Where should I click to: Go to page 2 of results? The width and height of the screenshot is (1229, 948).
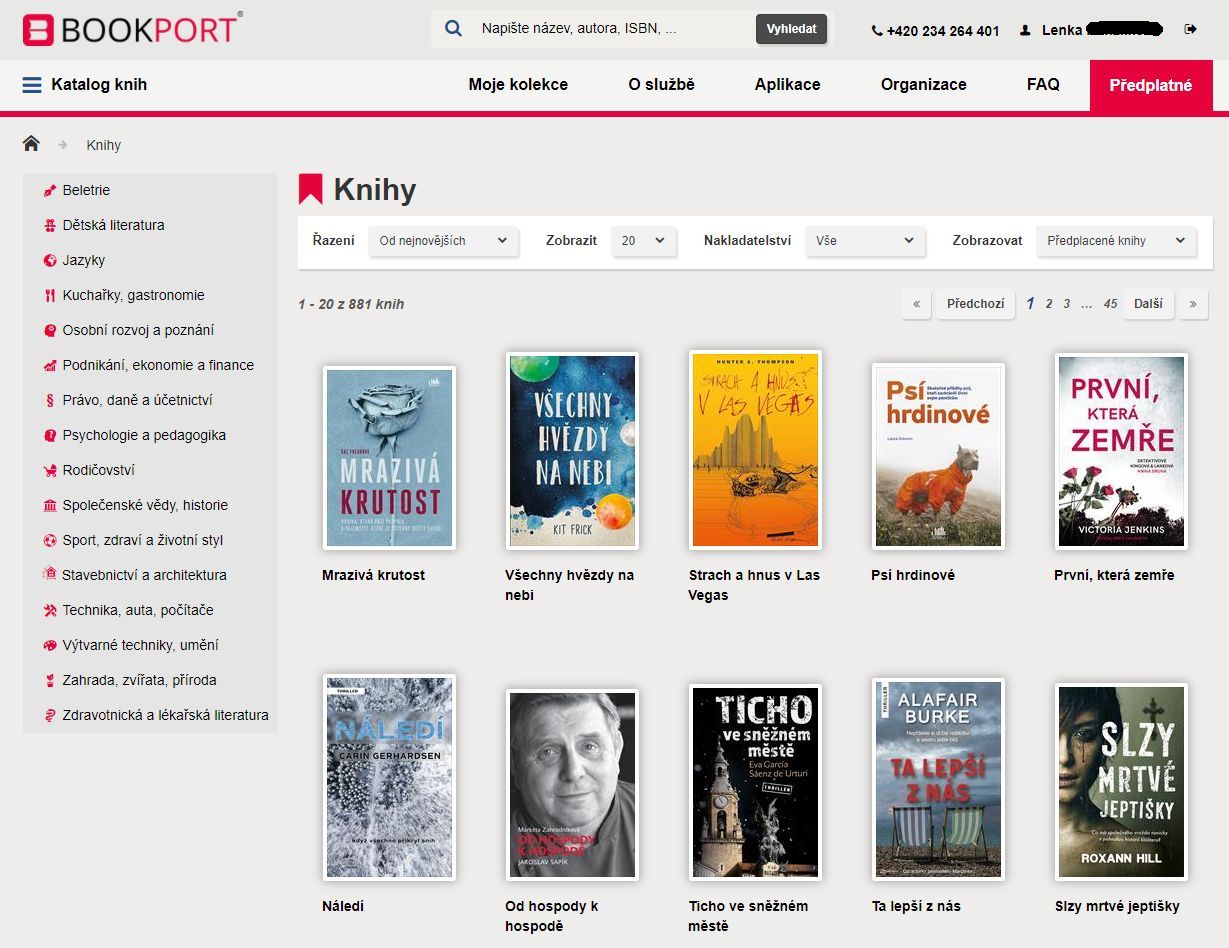pos(1049,304)
